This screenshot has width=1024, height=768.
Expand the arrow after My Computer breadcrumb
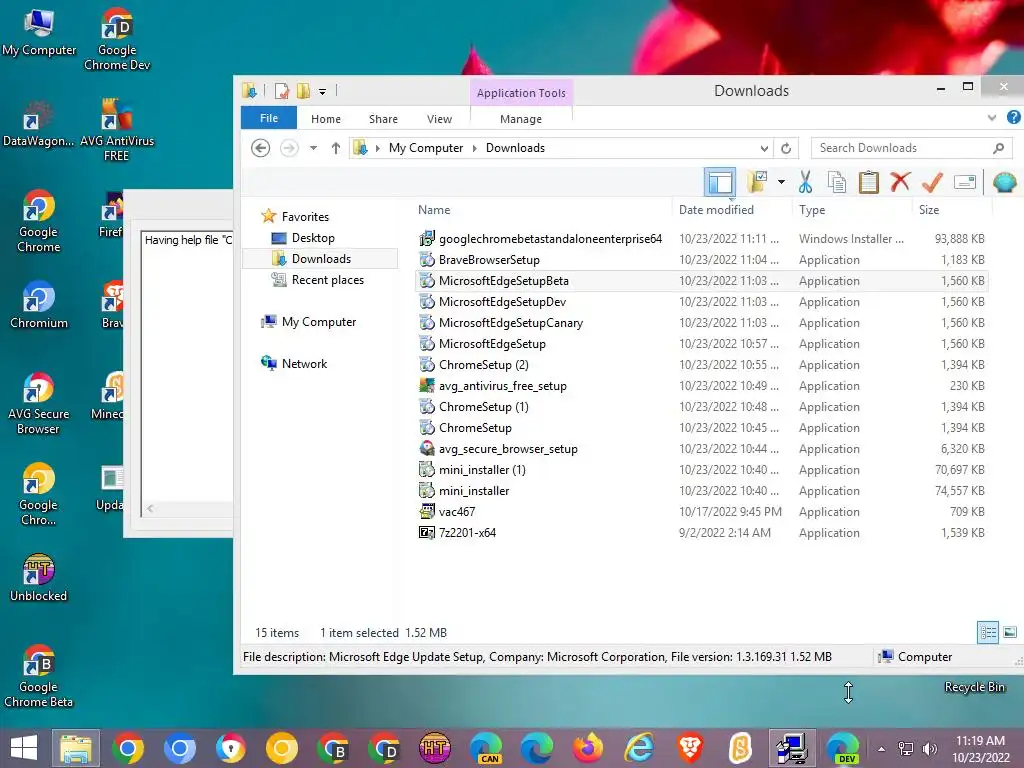click(474, 148)
